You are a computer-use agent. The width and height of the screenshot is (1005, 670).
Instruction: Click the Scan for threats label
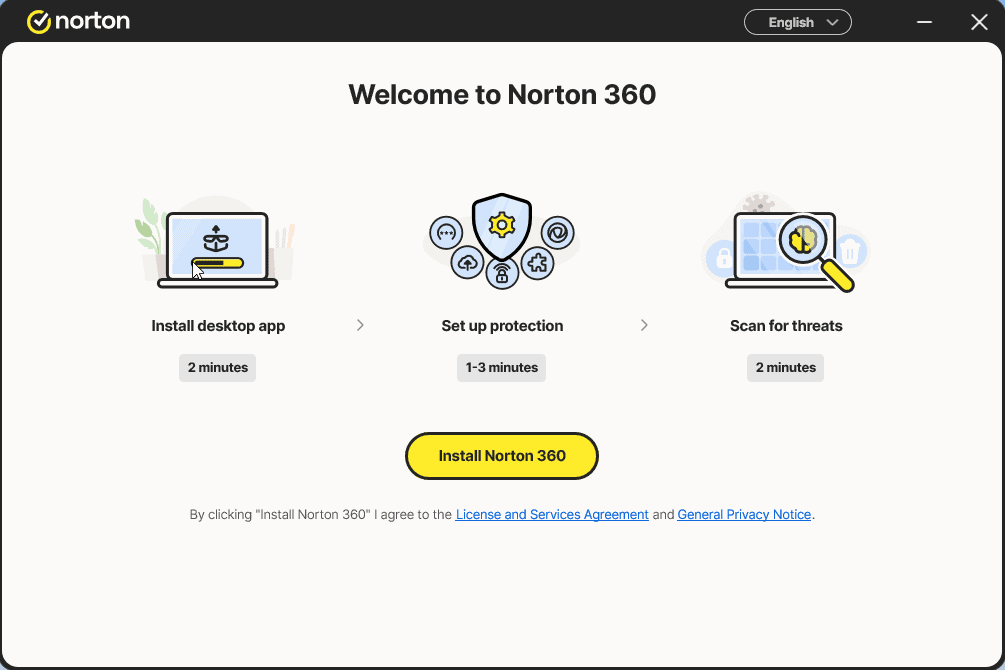point(786,326)
